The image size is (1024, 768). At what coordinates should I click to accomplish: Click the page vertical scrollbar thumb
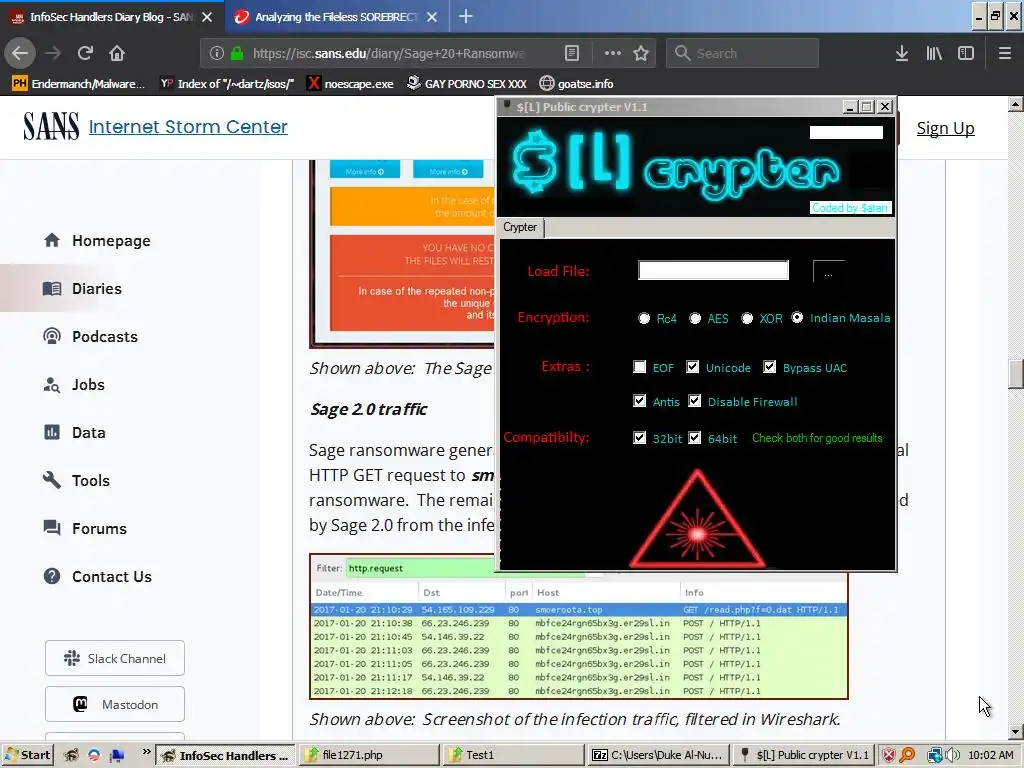pyautogui.click(x=1016, y=375)
